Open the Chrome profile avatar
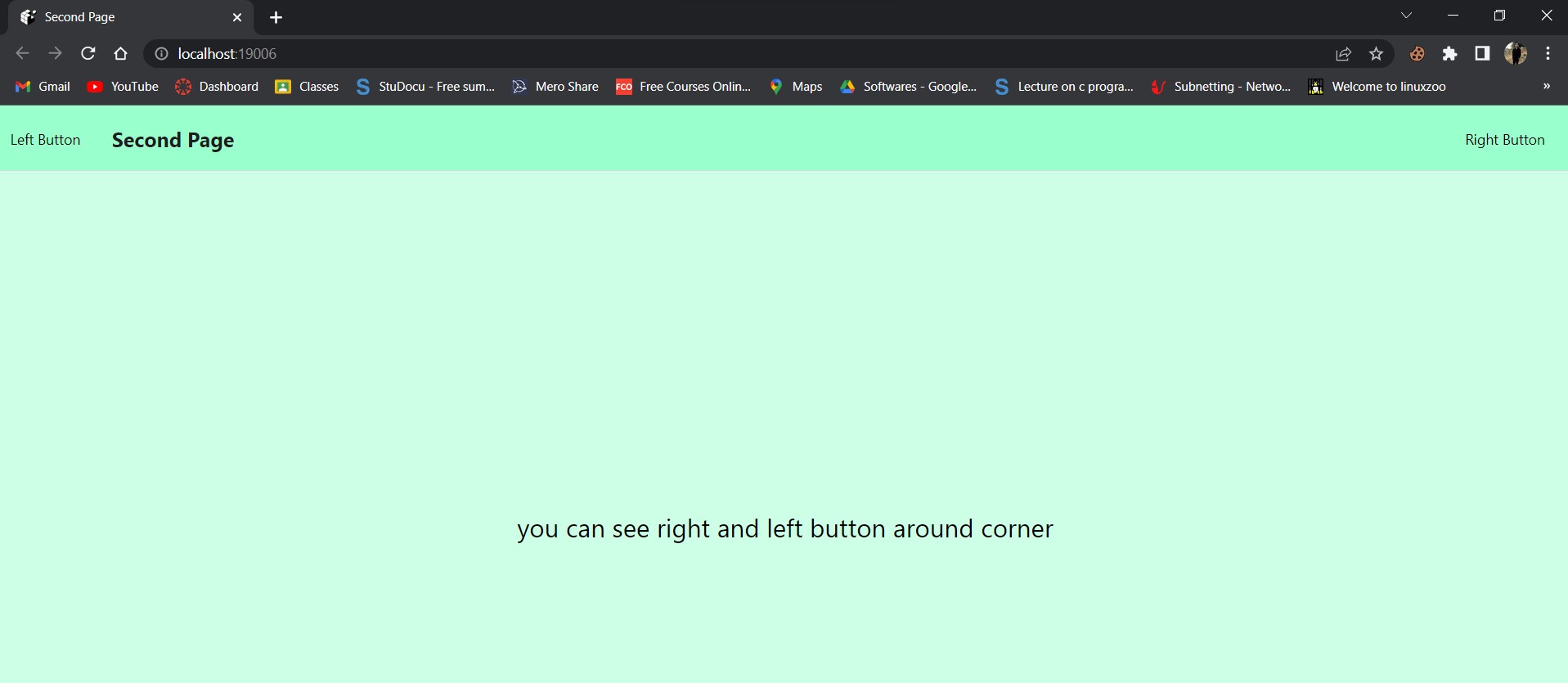This screenshot has width=1568, height=683. tap(1515, 54)
